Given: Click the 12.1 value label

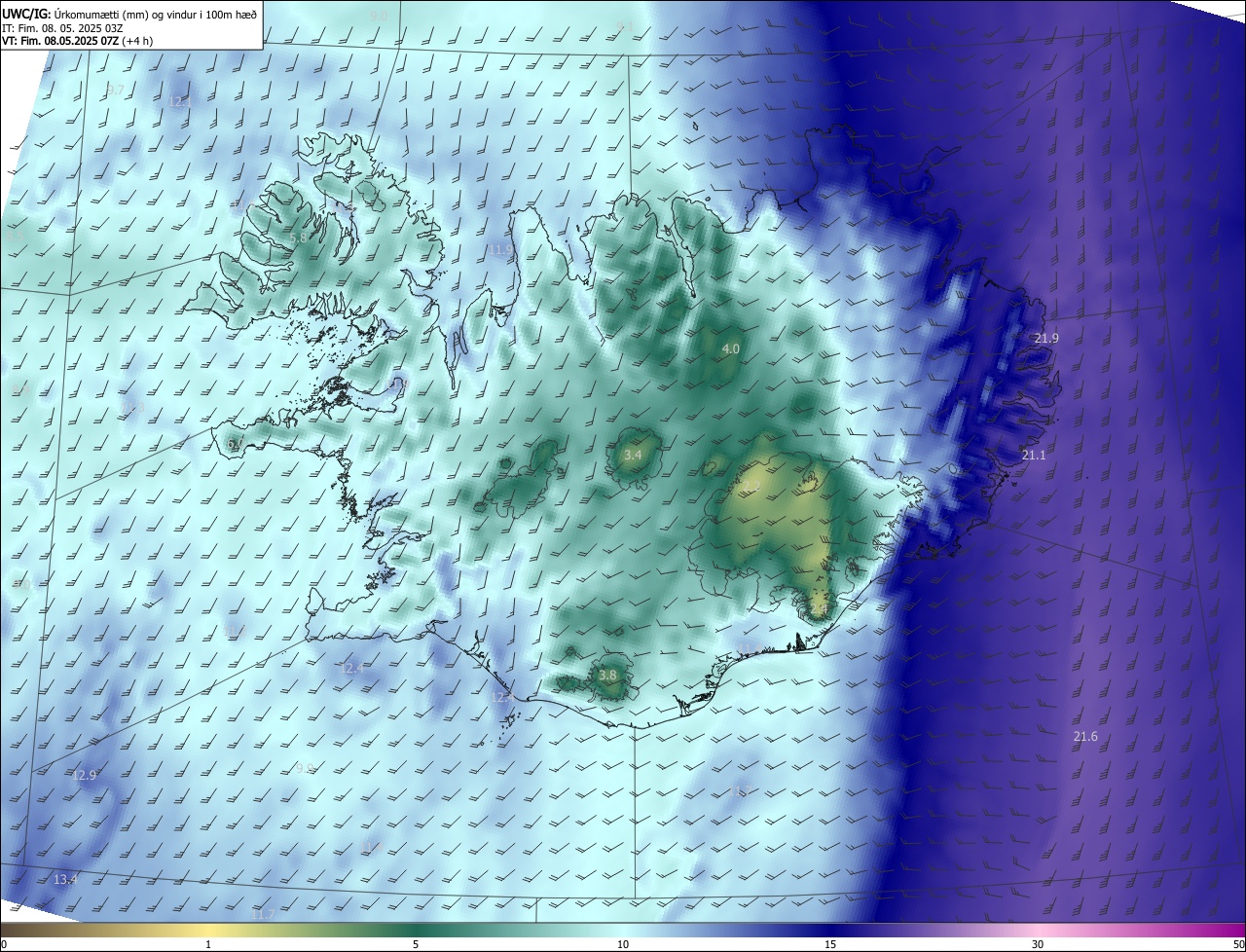Looking at the screenshot, I should [181, 101].
